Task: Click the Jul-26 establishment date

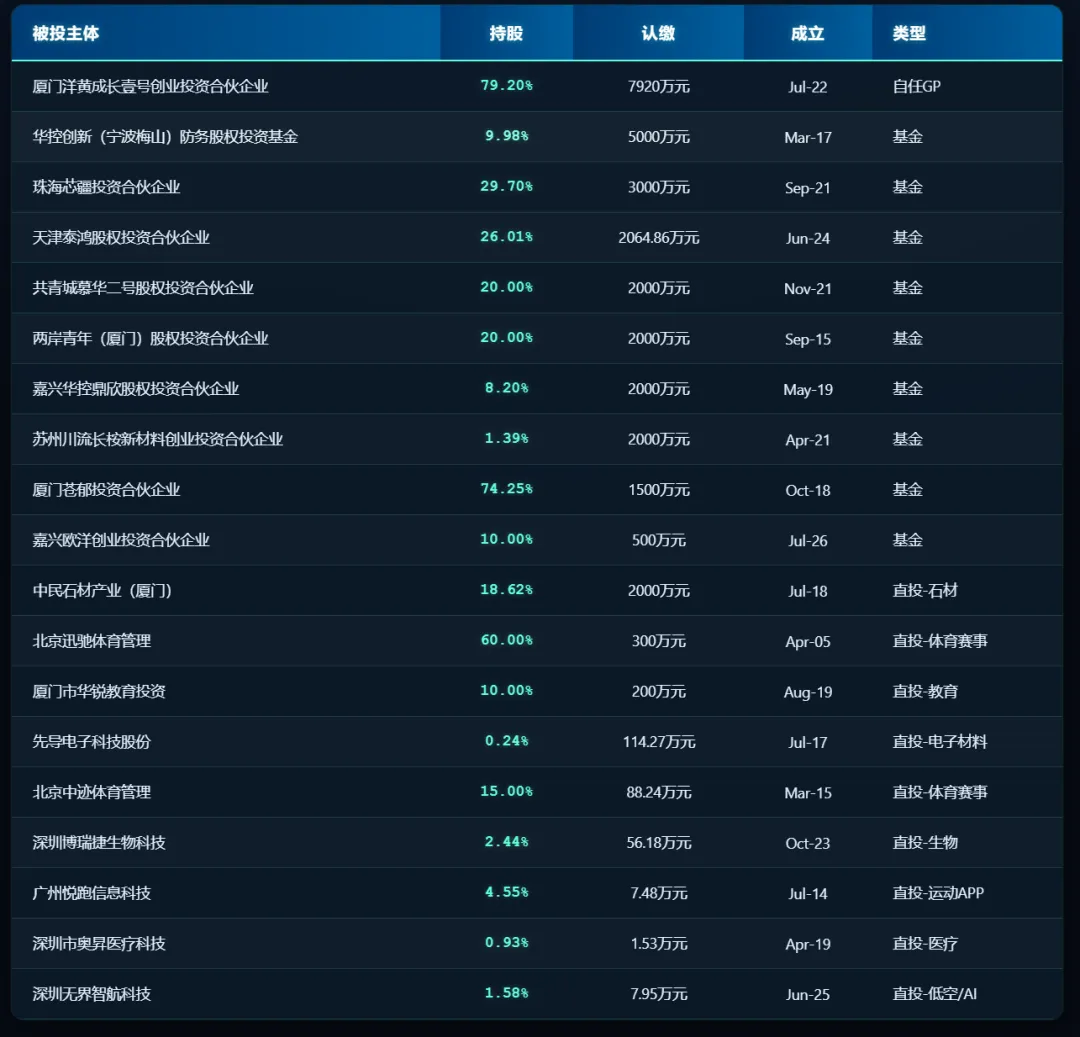Action: (x=807, y=541)
